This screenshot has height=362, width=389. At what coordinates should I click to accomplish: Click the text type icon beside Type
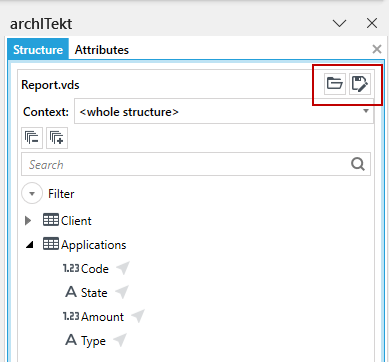tap(71, 340)
